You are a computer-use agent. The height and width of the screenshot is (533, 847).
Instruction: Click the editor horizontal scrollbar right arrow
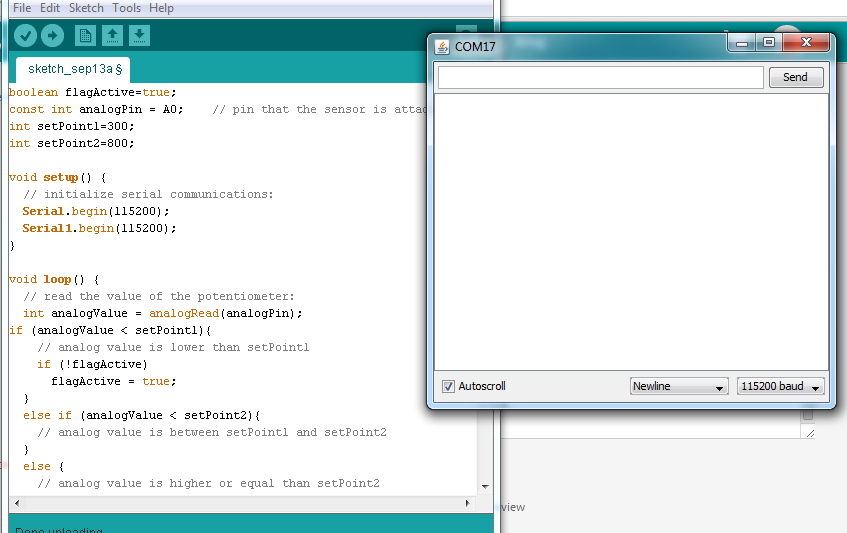pyautogui.click(x=468, y=503)
